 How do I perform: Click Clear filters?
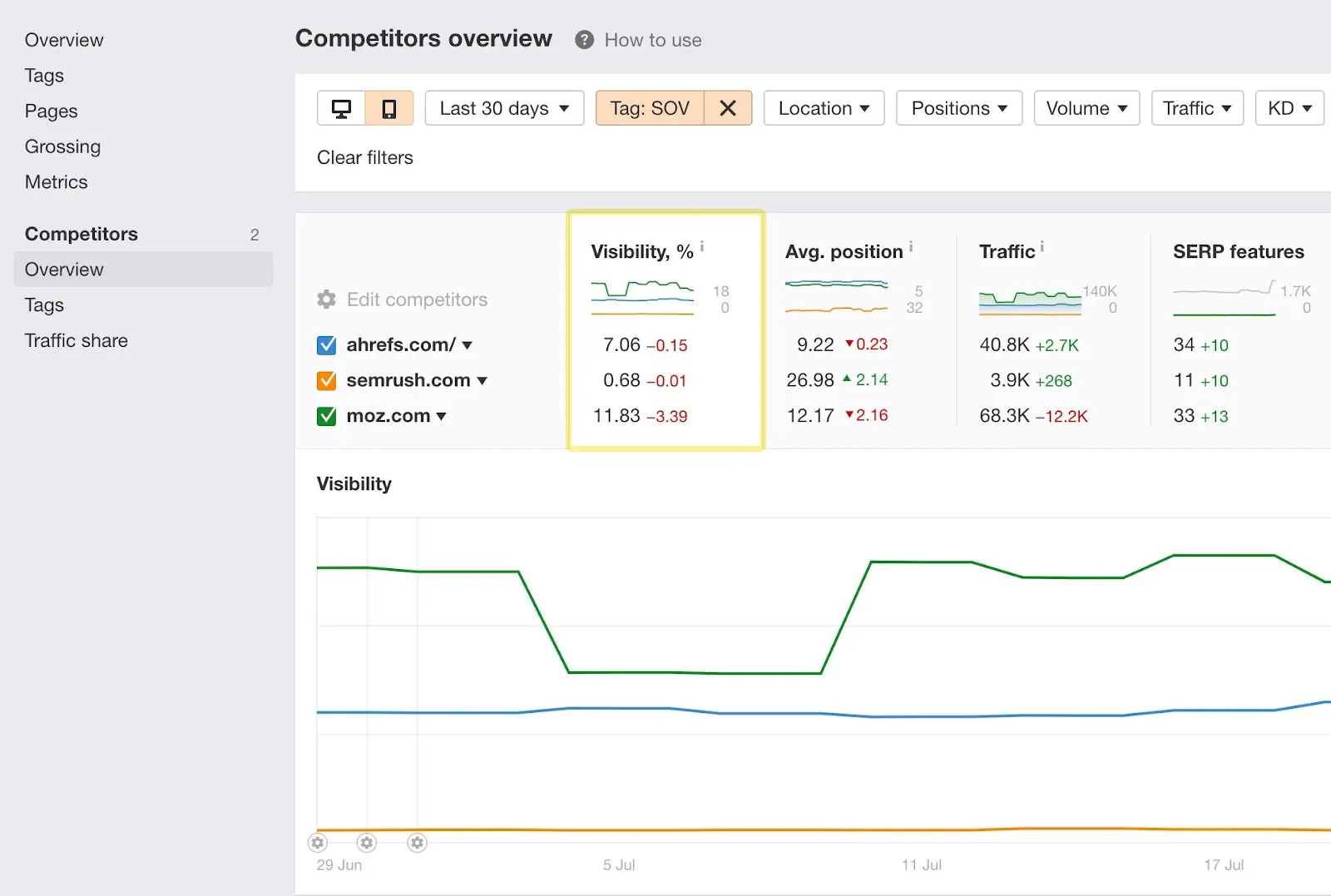click(364, 157)
